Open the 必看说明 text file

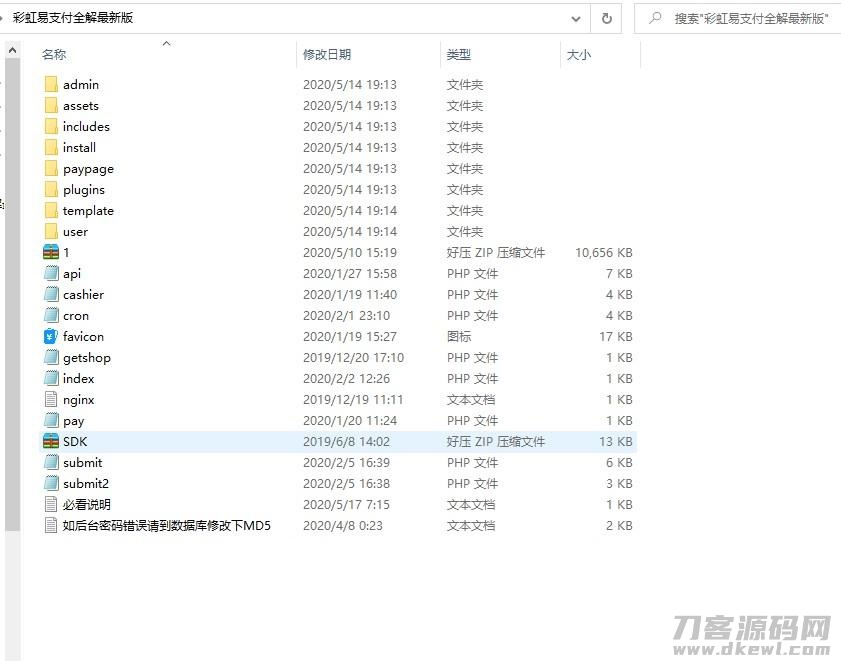pos(83,505)
